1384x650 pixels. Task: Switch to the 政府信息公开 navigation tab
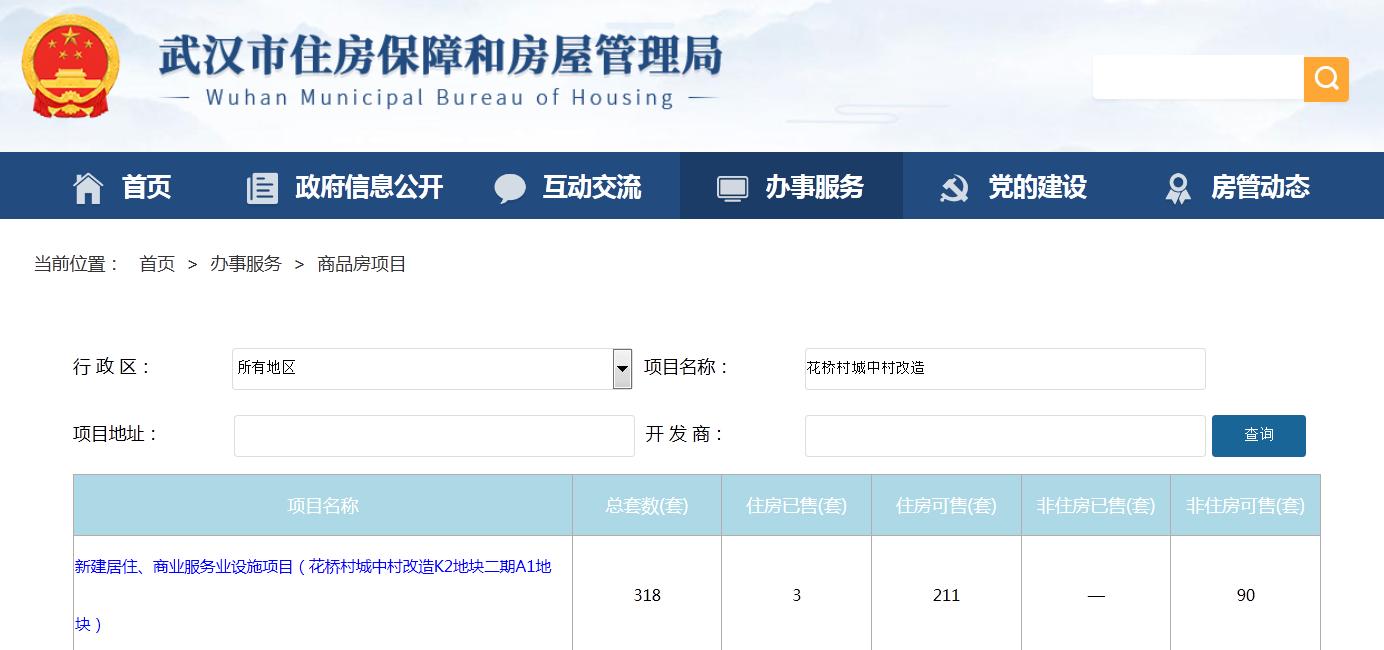[x=368, y=185]
